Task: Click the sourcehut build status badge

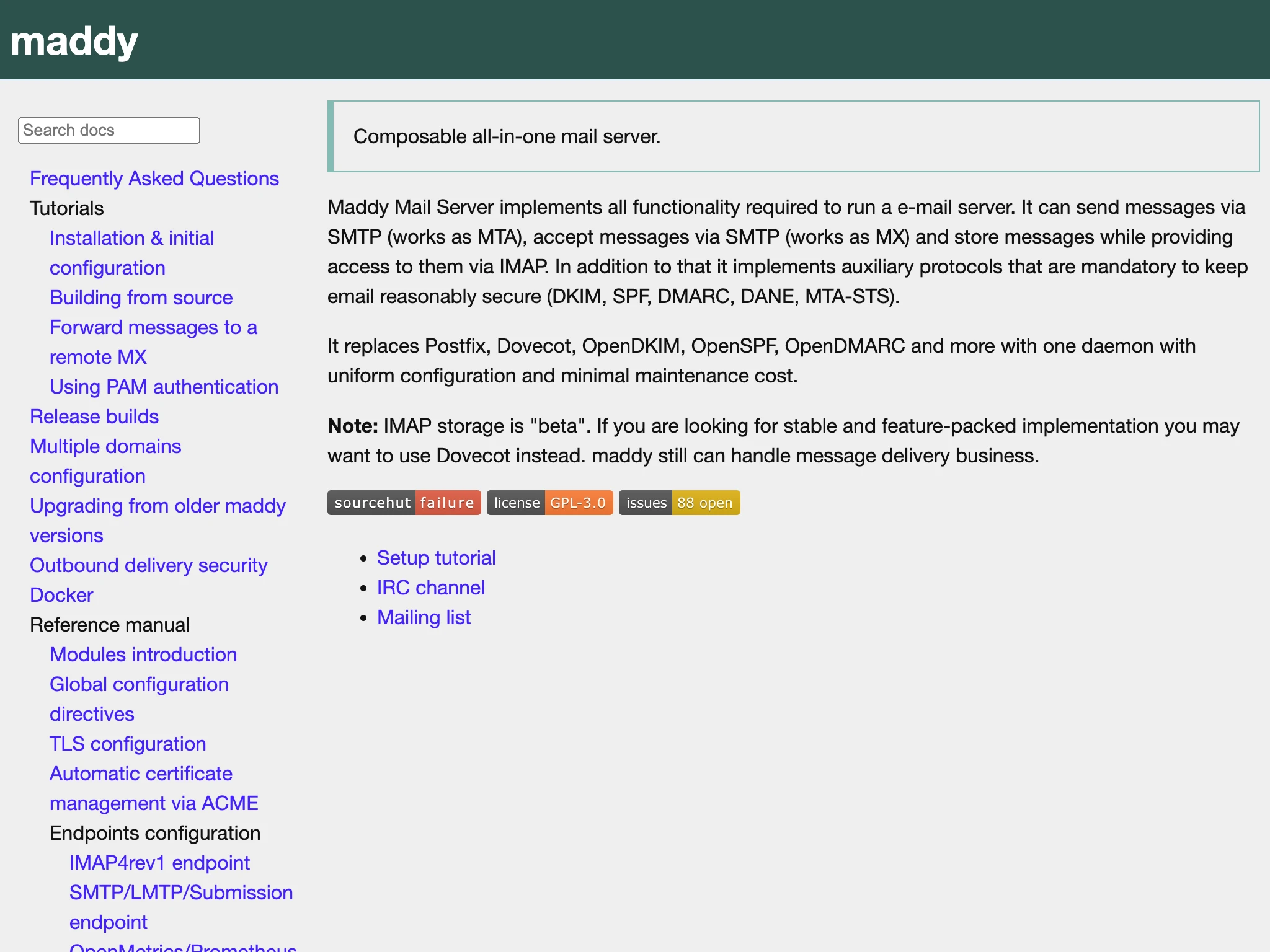Action: (403, 503)
